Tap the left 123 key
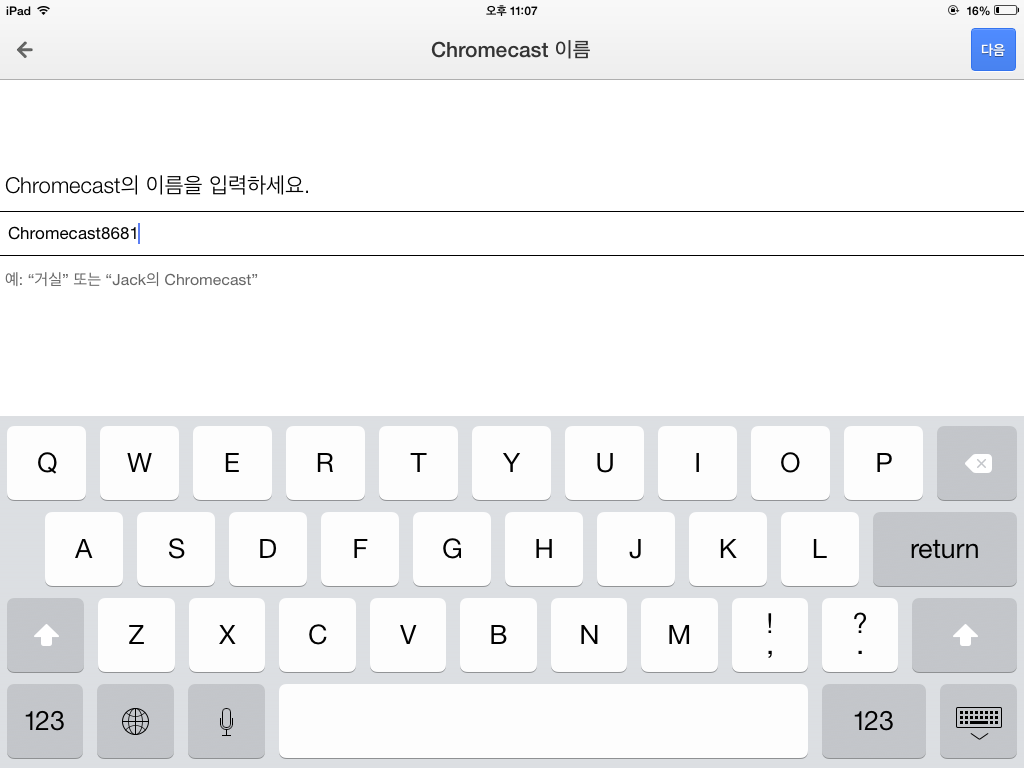Viewport: 1024px width, 768px height. (45, 721)
